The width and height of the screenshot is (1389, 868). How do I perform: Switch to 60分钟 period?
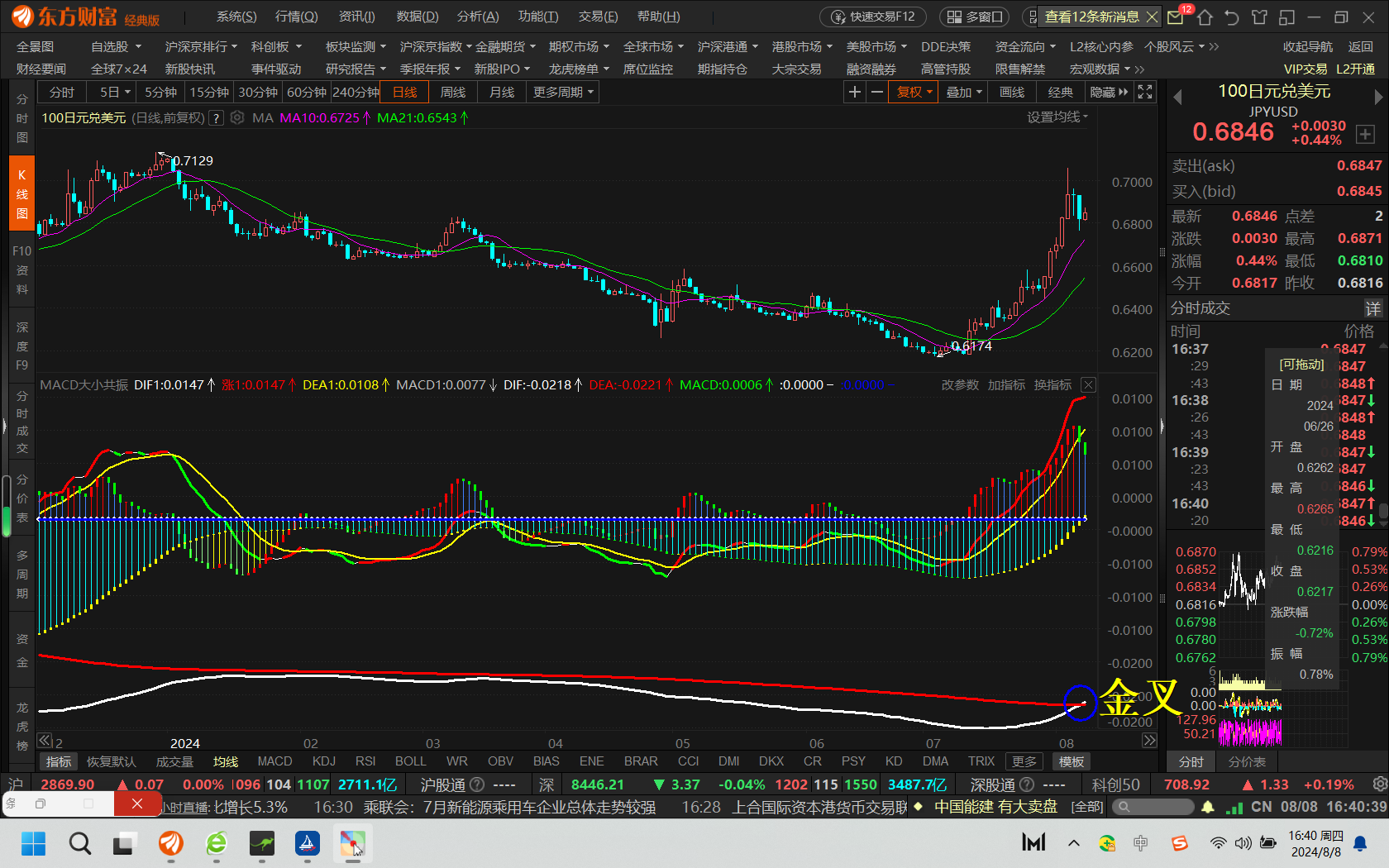[307, 92]
